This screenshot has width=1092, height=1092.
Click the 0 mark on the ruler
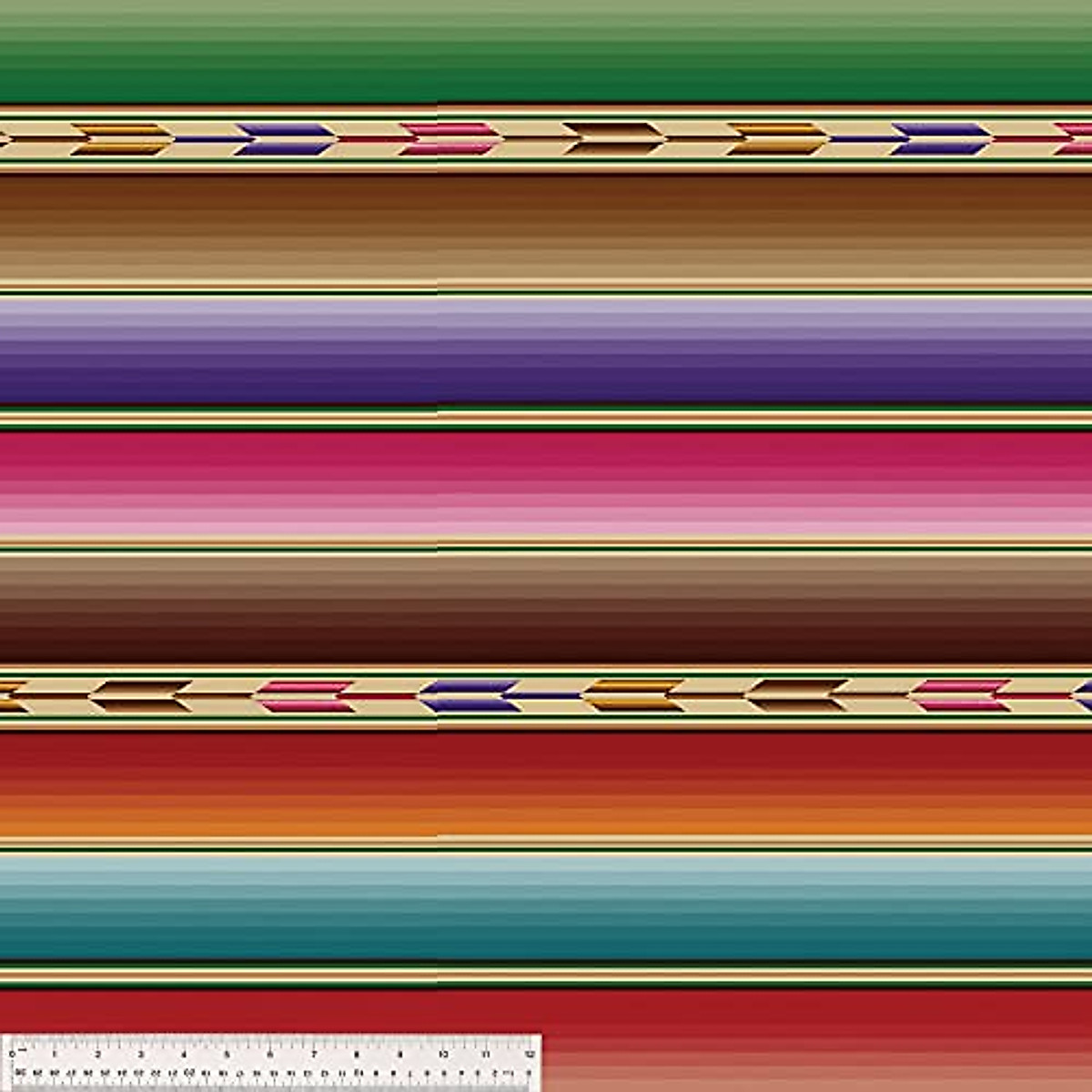[11, 1054]
